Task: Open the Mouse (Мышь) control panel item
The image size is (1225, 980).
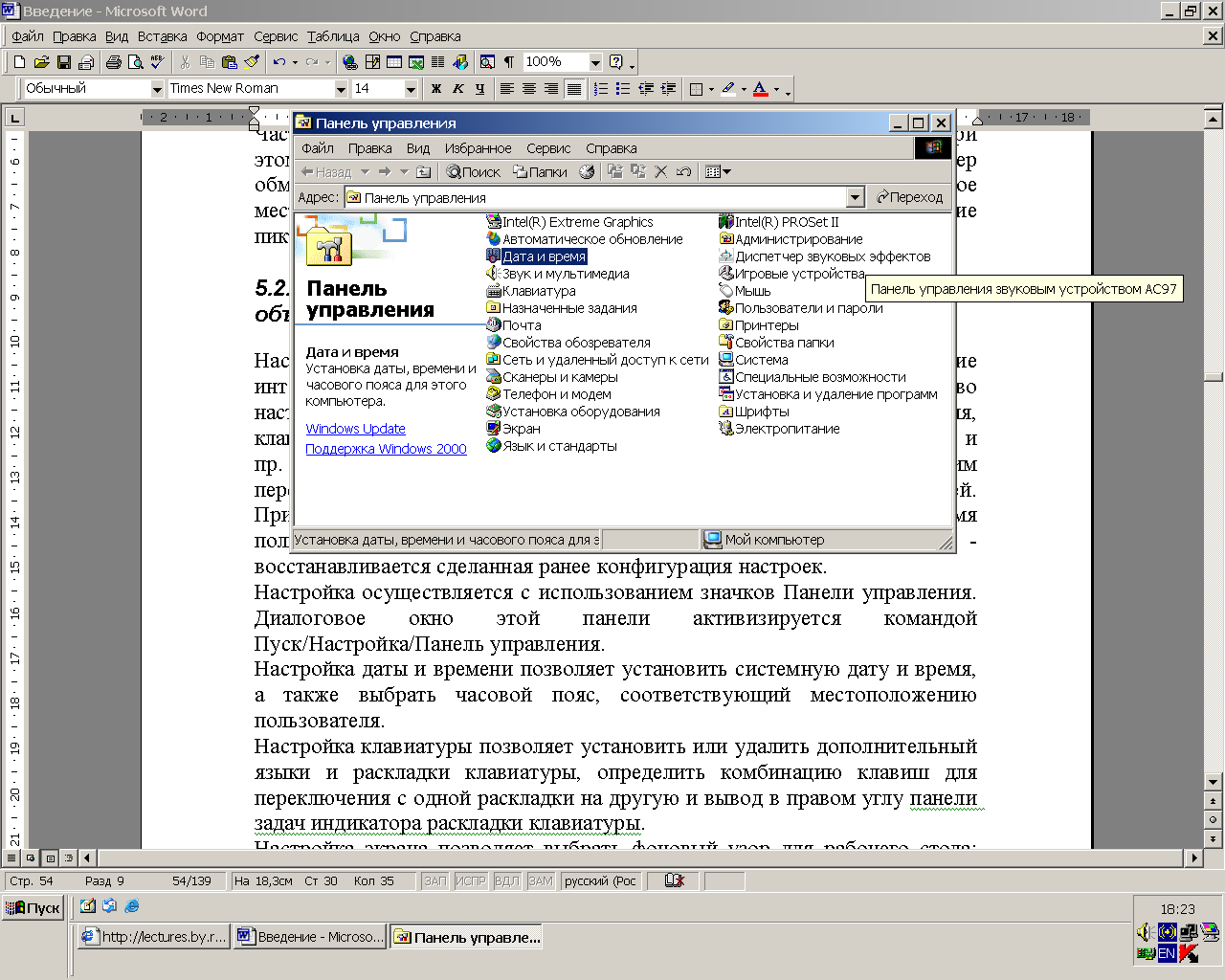Action: pyautogui.click(x=751, y=291)
